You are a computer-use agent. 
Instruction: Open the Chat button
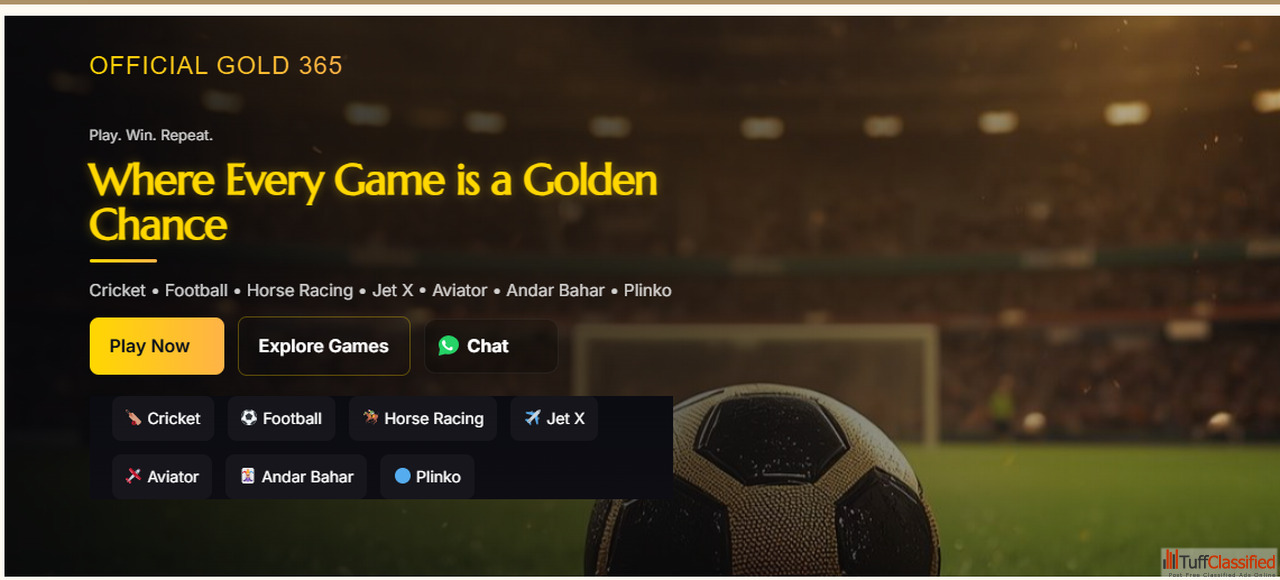coord(491,346)
